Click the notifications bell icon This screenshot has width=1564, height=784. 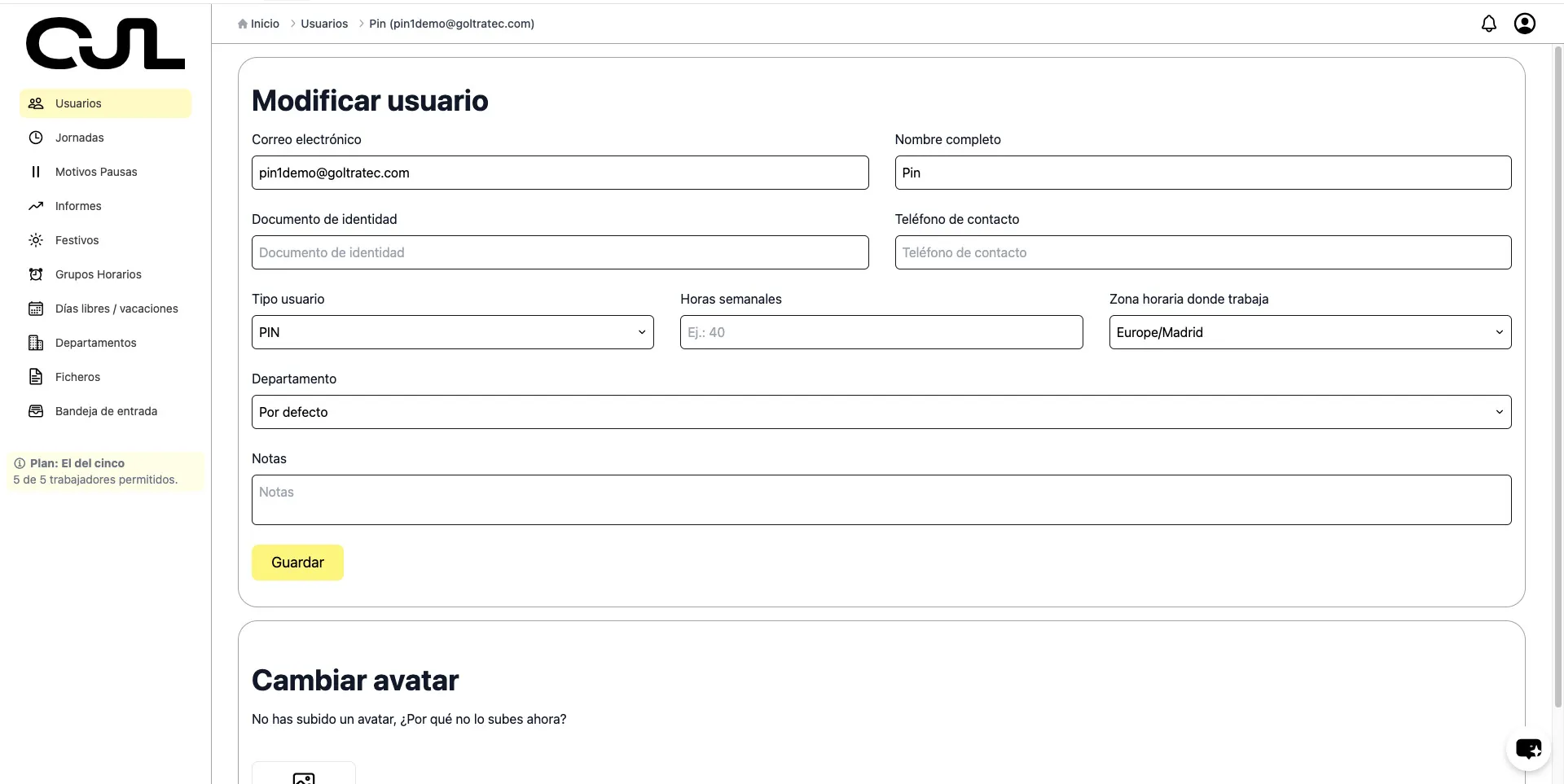point(1488,24)
